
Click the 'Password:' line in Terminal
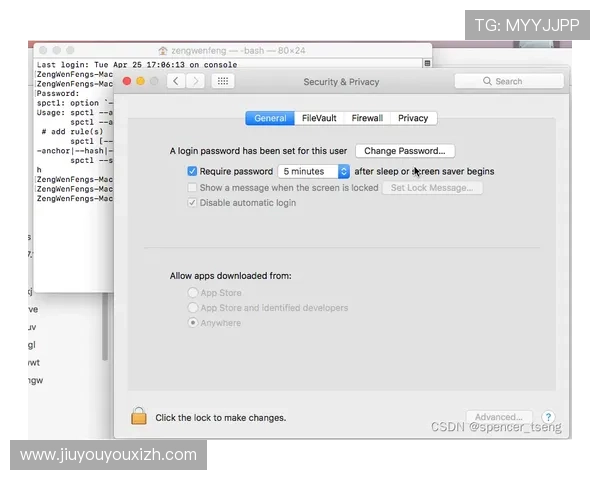tap(58, 93)
